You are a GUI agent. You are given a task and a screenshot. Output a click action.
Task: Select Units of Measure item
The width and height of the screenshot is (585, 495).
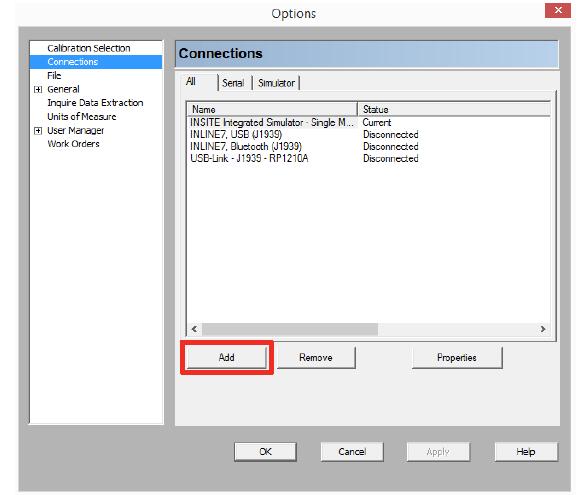click(x=82, y=116)
